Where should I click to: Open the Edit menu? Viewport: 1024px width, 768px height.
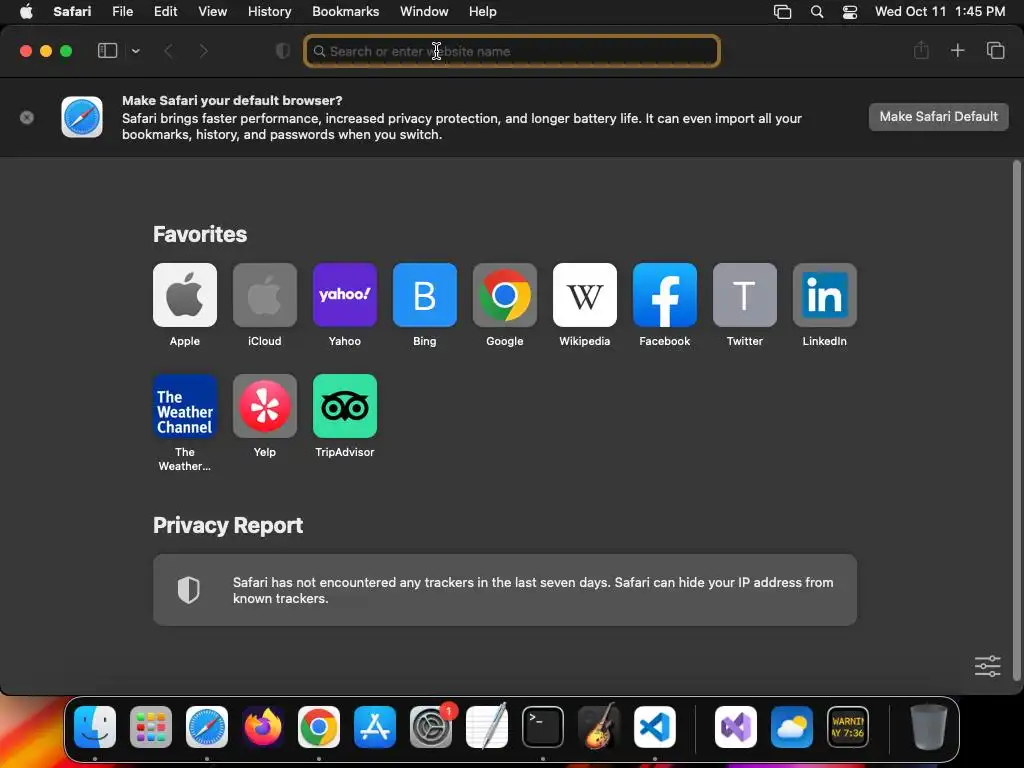pos(165,12)
